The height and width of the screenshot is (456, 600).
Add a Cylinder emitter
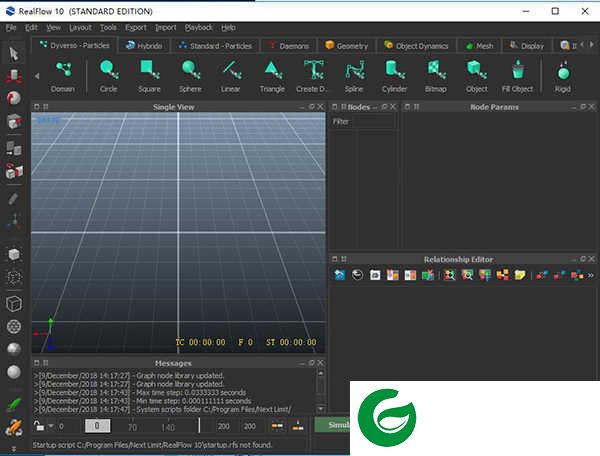[x=395, y=76]
